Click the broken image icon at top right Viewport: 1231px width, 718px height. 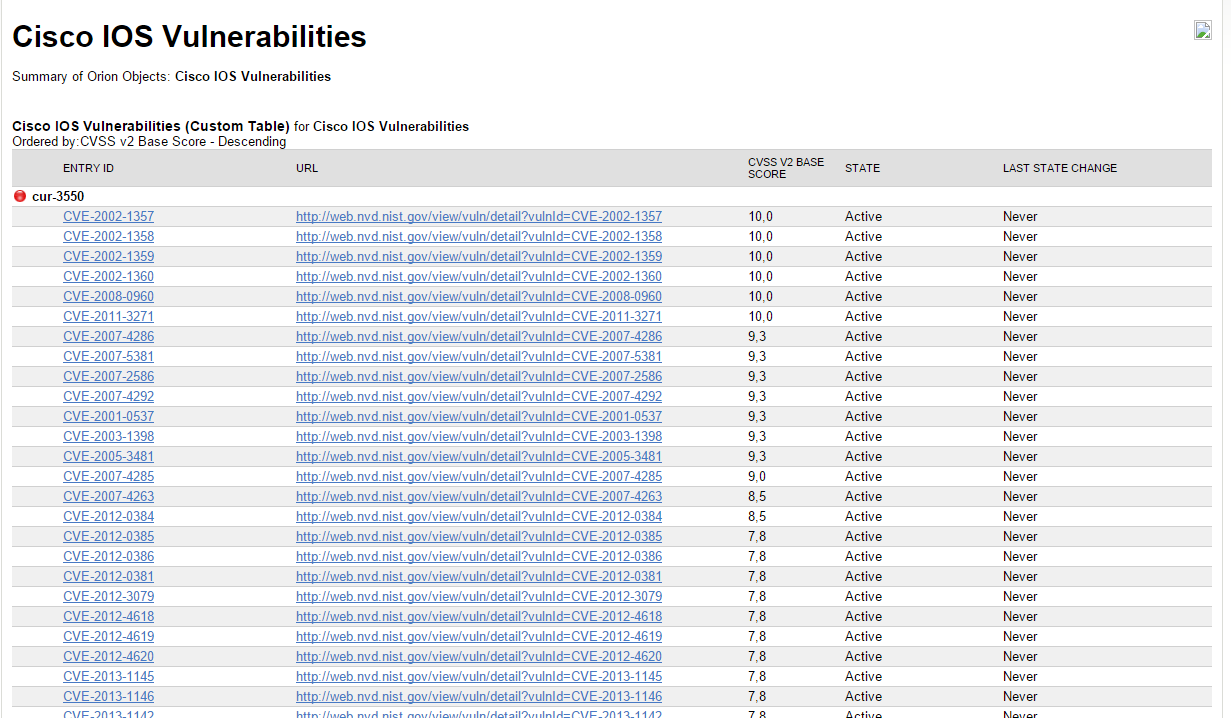(x=1203, y=30)
